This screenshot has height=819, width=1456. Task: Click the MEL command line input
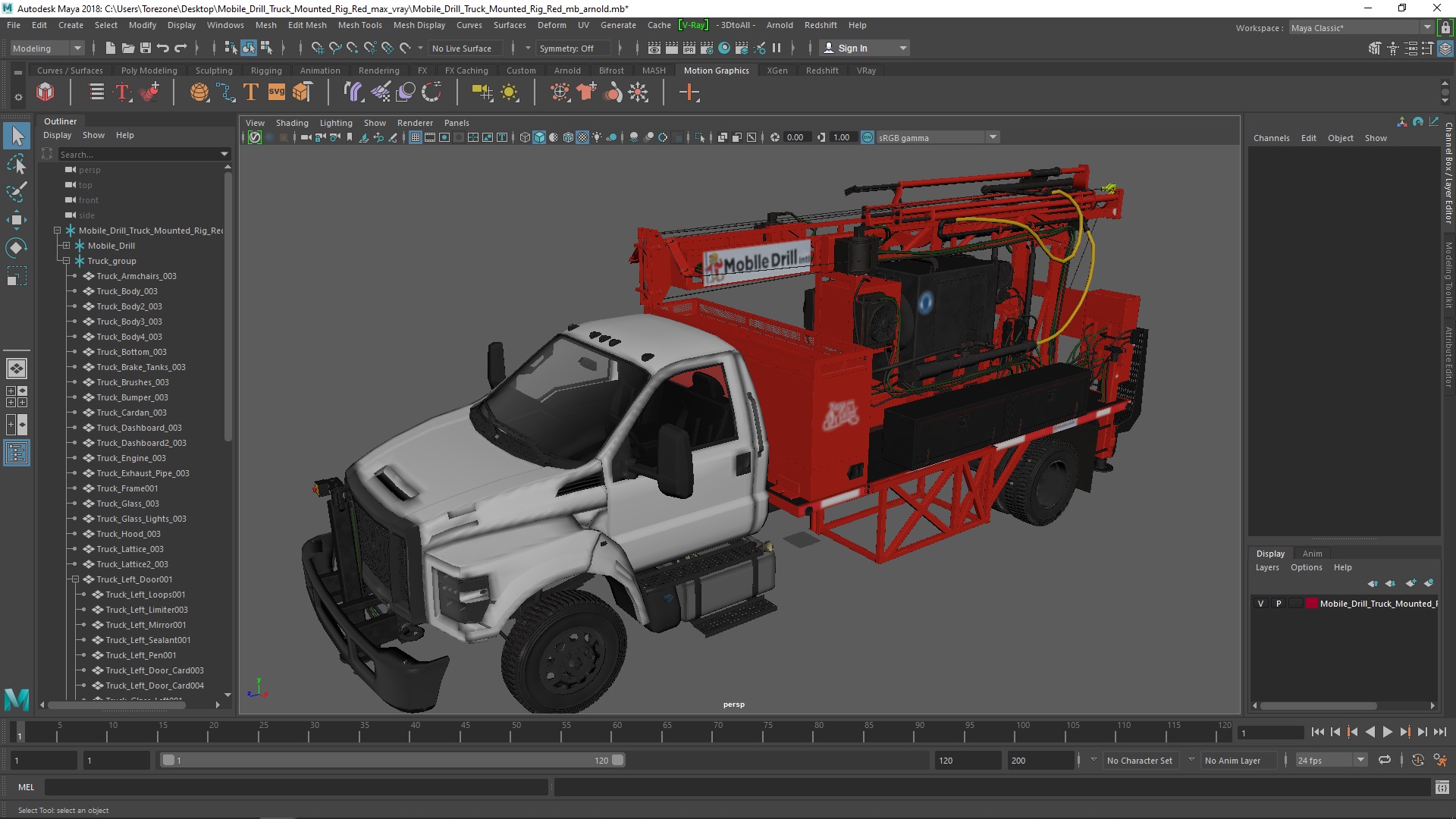pyautogui.click(x=296, y=787)
